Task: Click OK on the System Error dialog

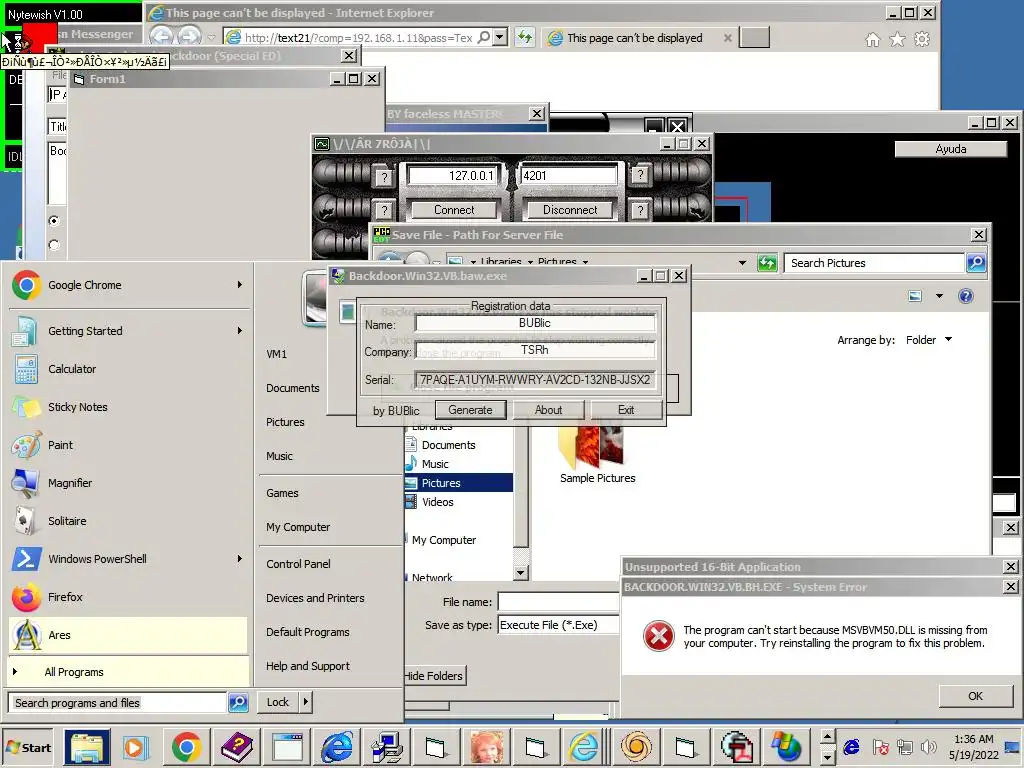Action: 975,696
